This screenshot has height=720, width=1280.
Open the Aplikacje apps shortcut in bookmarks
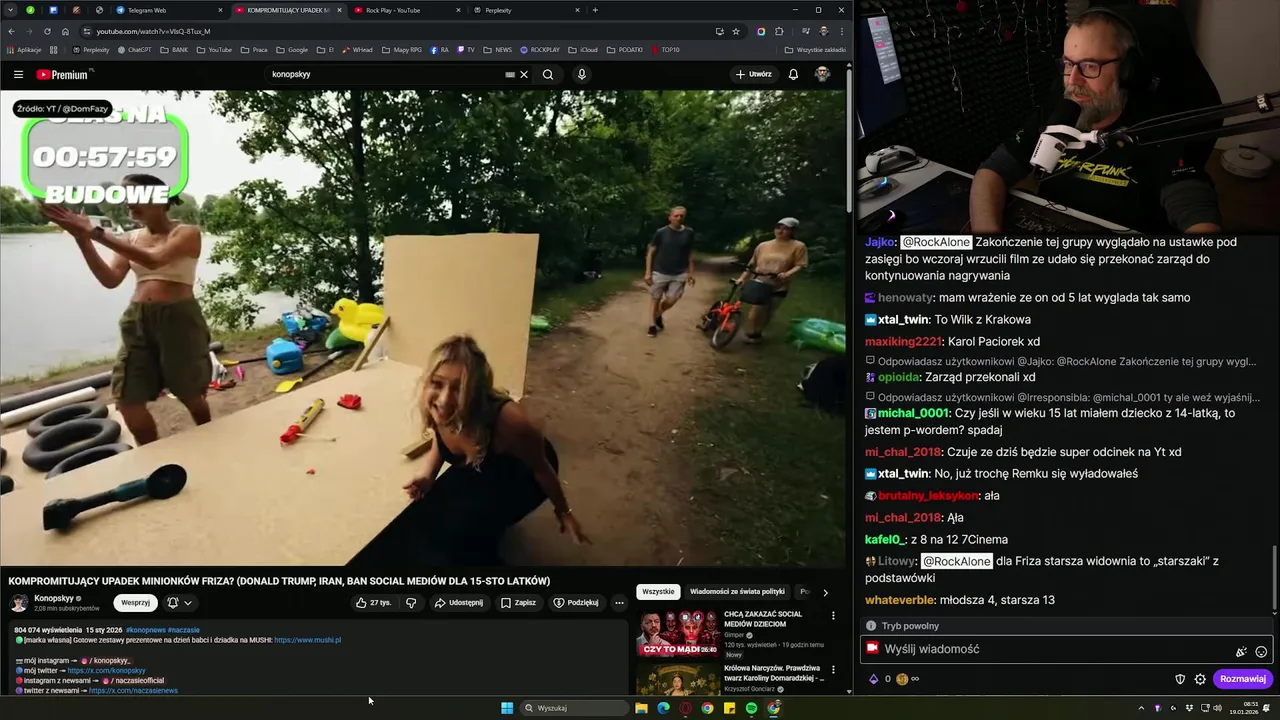tap(24, 49)
